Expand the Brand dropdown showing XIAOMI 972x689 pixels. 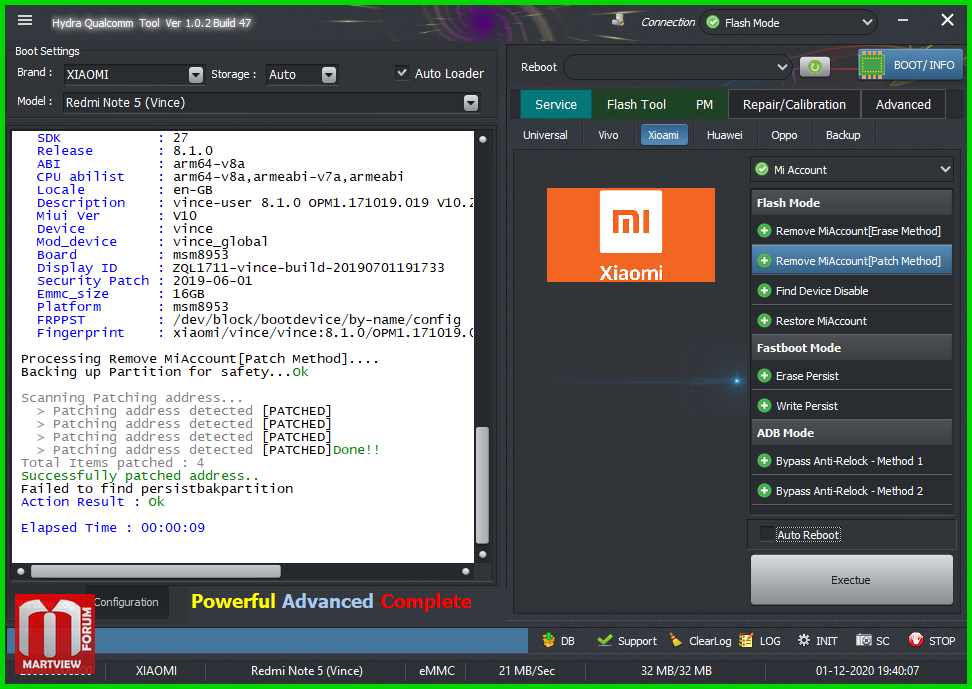click(195, 75)
